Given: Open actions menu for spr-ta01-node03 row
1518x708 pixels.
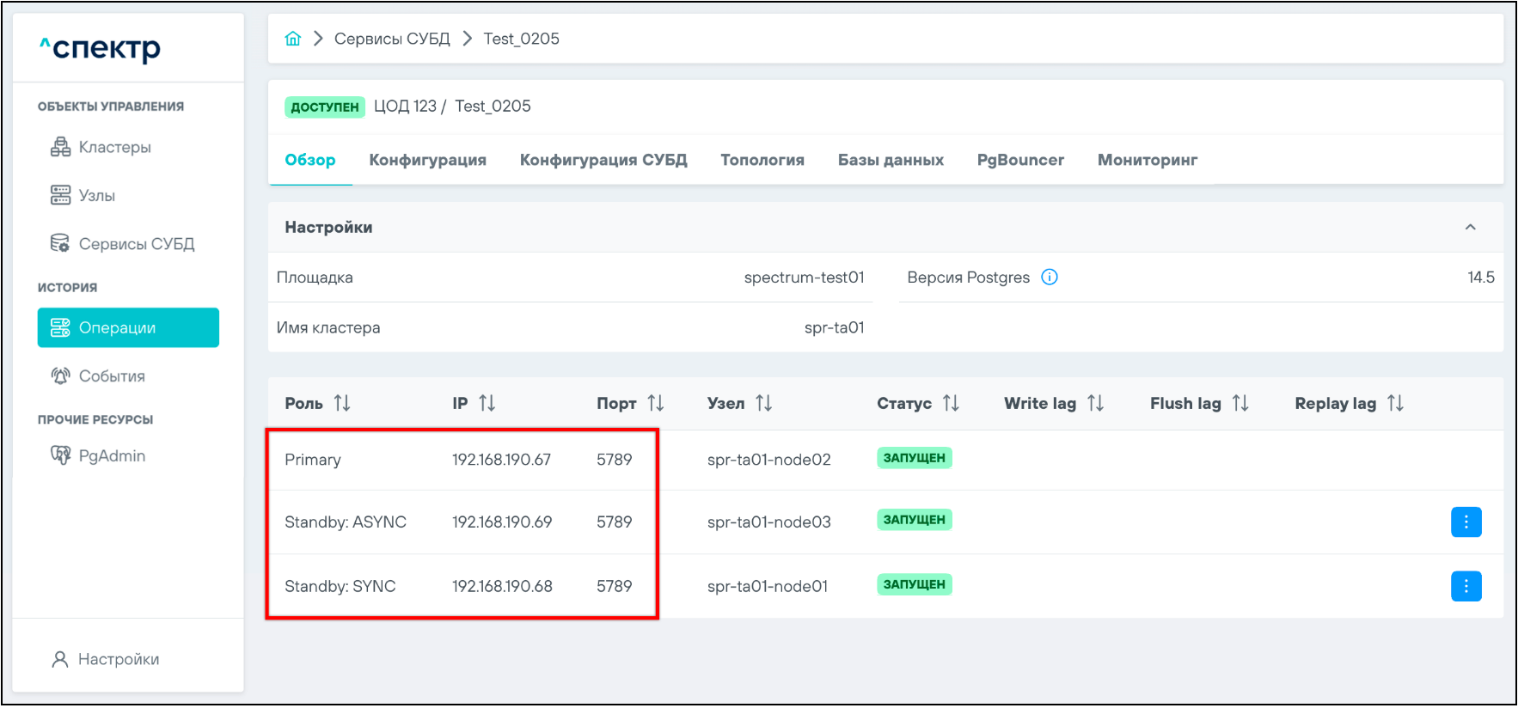Looking at the screenshot, I should click(1465, 522).
